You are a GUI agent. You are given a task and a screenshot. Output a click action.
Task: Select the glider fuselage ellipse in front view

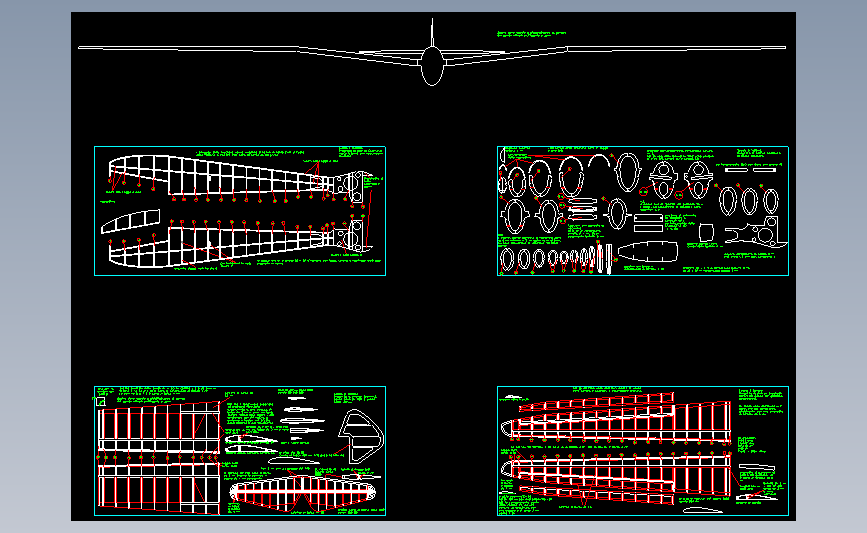(x=432, y=66)
